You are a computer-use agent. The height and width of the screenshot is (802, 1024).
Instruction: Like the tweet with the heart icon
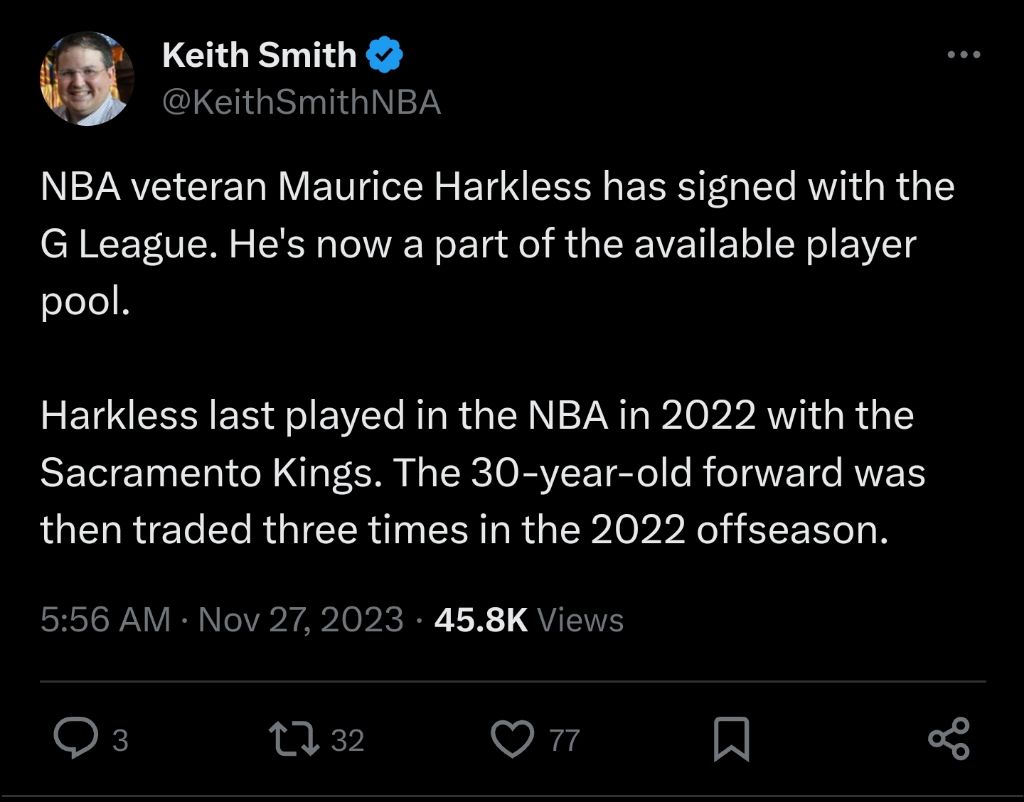[x=516, y=740]
